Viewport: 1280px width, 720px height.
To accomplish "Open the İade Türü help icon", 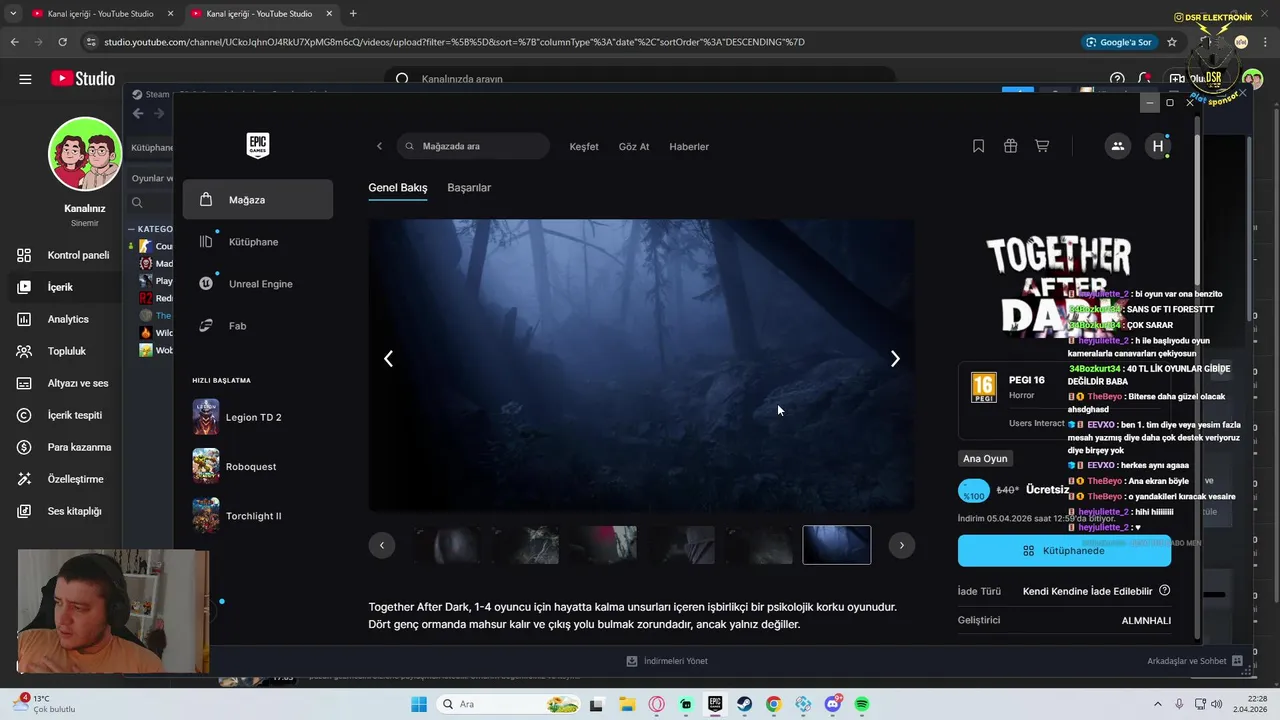I will click(x=1164, y=591).
